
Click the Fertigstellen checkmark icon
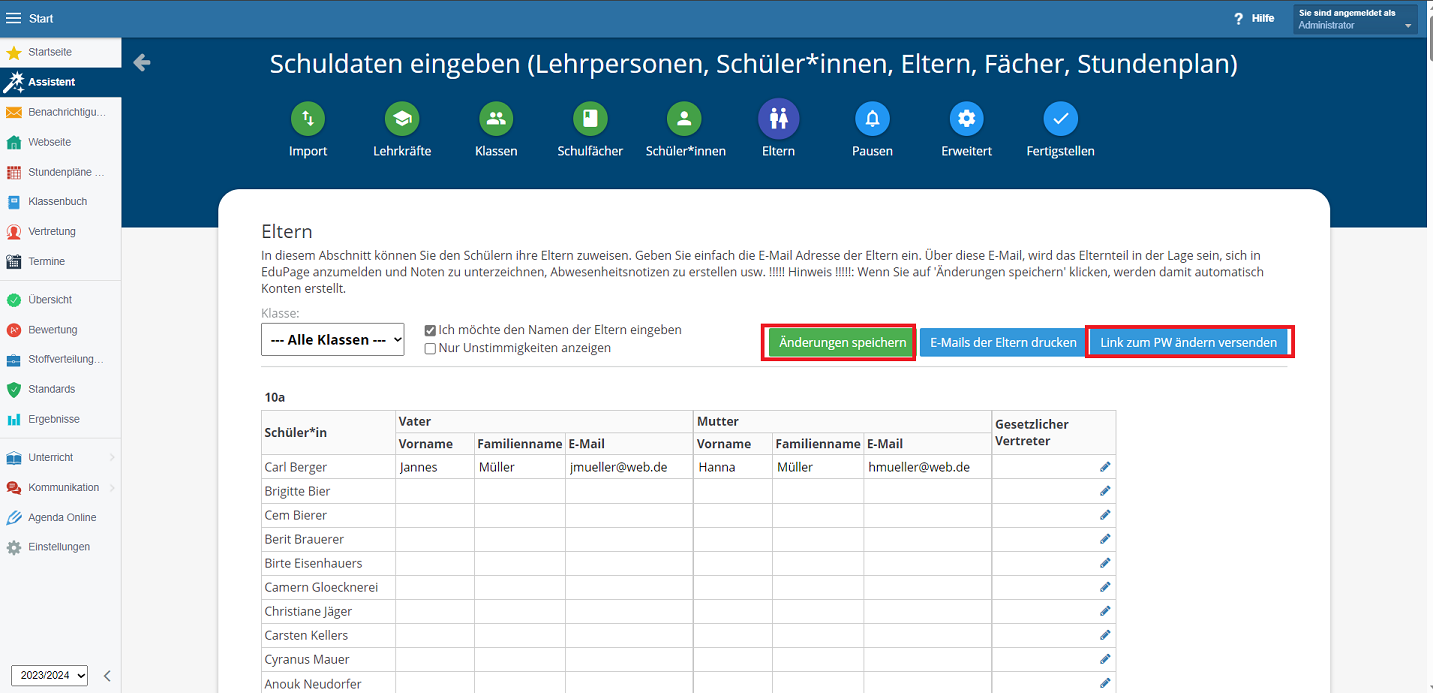pos(1060,119)
